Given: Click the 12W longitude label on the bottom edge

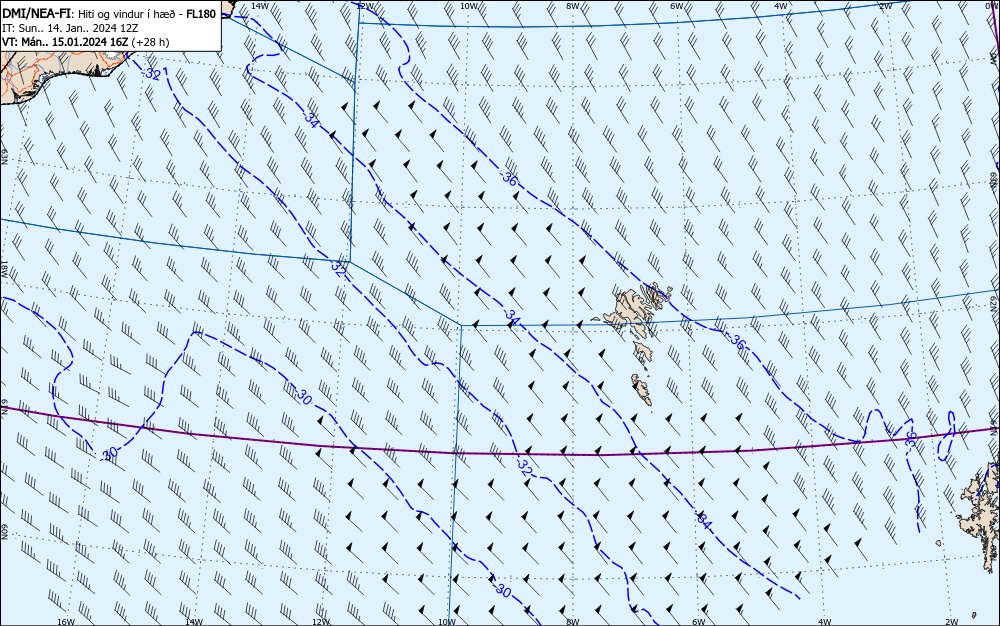Looking at the screenshot, I should (x=321, y=622).
